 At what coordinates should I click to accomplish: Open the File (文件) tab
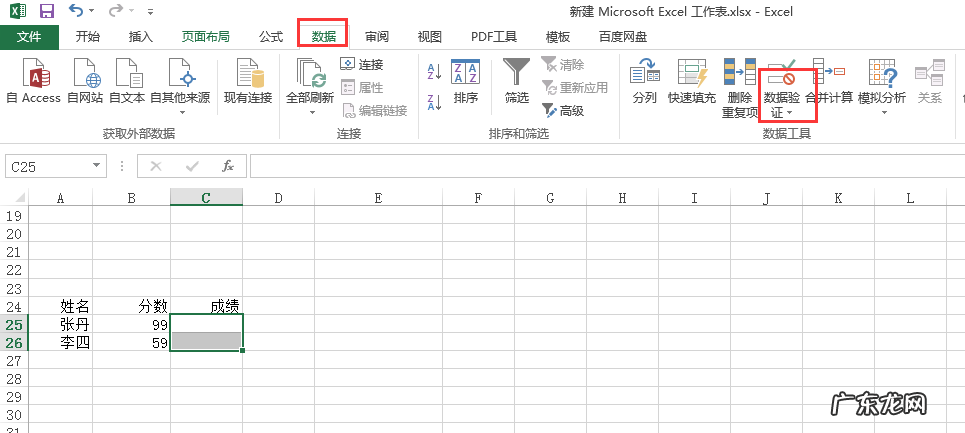point(30,37)
